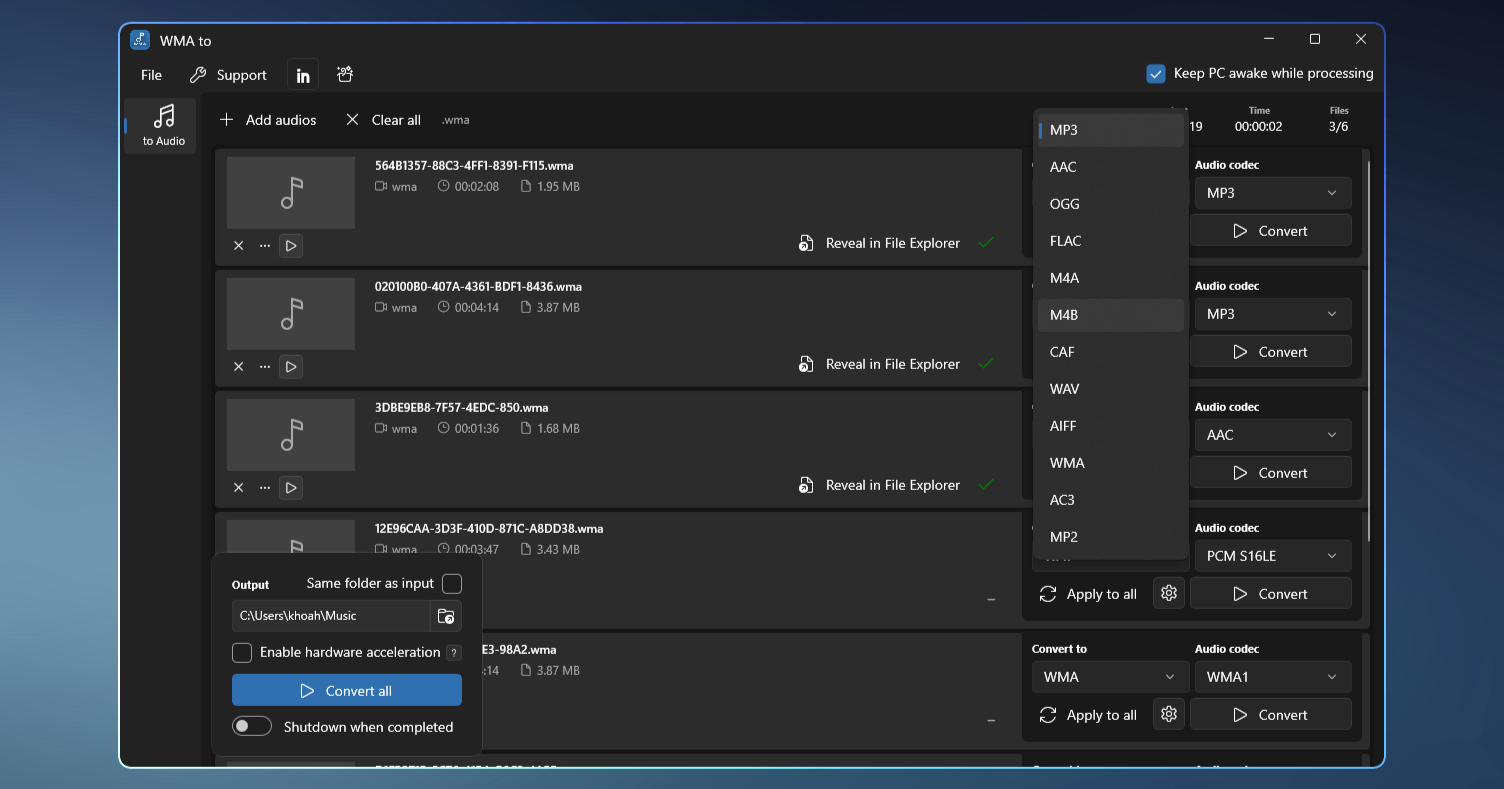The width and height of the screenshot is (1504, 789).
Task: Click the icon right of LinkedIn button
Action: [345, 75]
